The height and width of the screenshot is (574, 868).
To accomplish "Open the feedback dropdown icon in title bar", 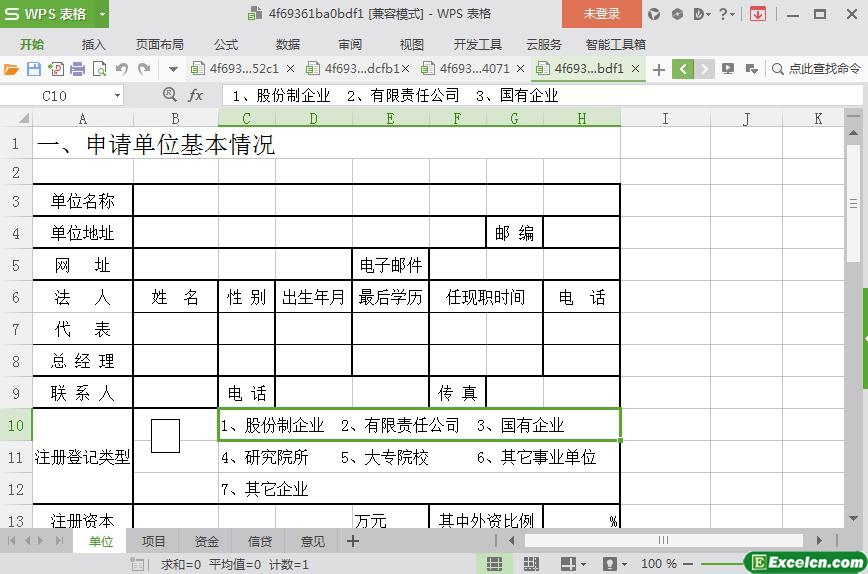I will (702, 14).
